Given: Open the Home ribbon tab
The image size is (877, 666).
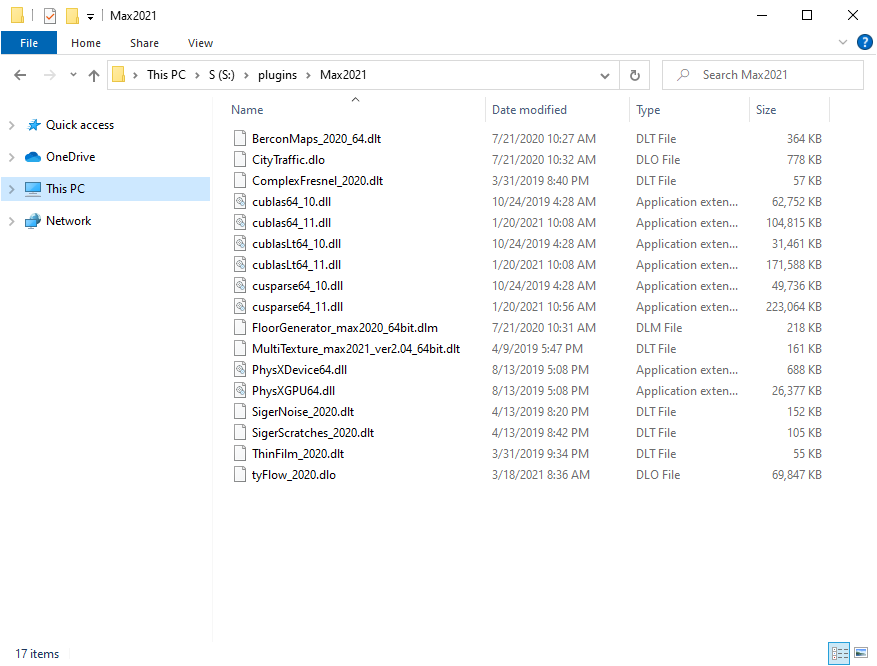Looking at the screenshot, I should tap(86, 43).
